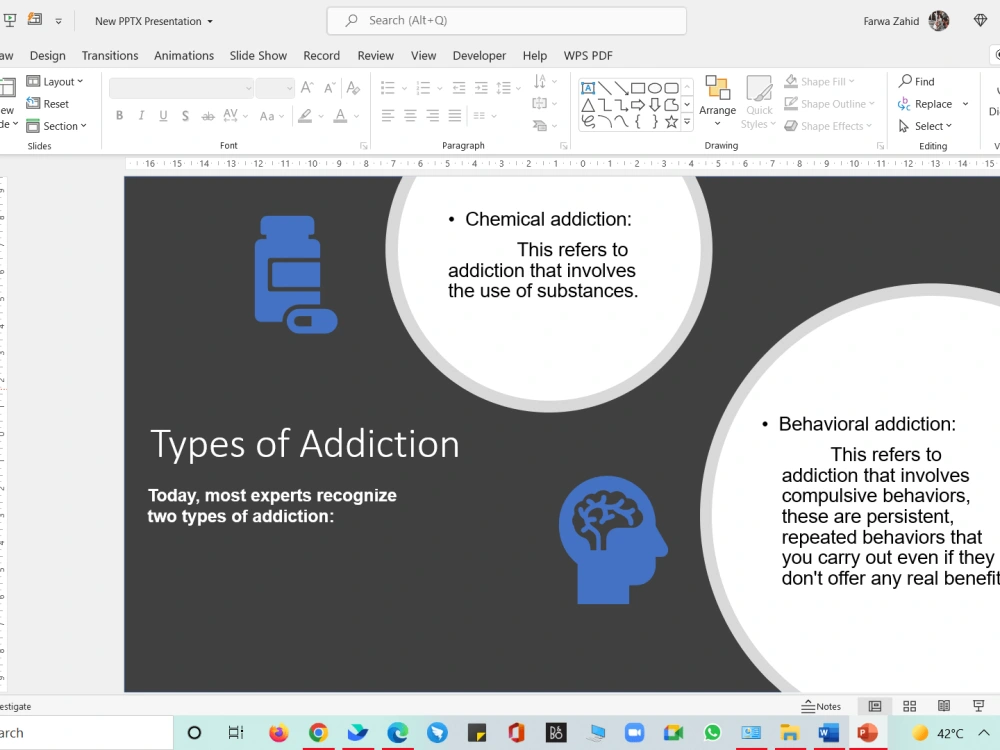1000x750 pixels.
Task: Select the underline icon
Action: (x=163, y=116)
